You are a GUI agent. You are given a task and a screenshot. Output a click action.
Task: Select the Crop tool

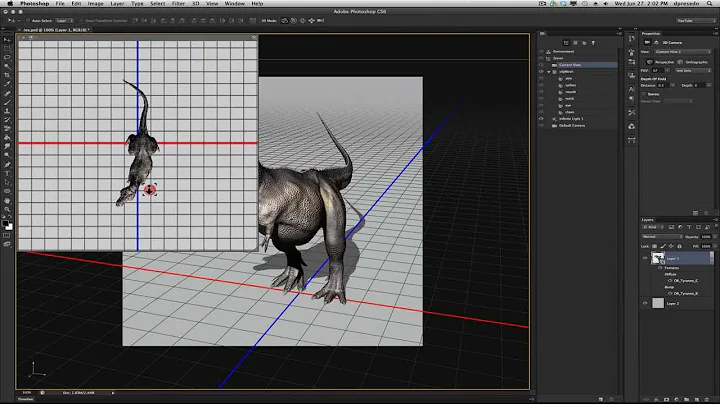click(x=7, y=75)
